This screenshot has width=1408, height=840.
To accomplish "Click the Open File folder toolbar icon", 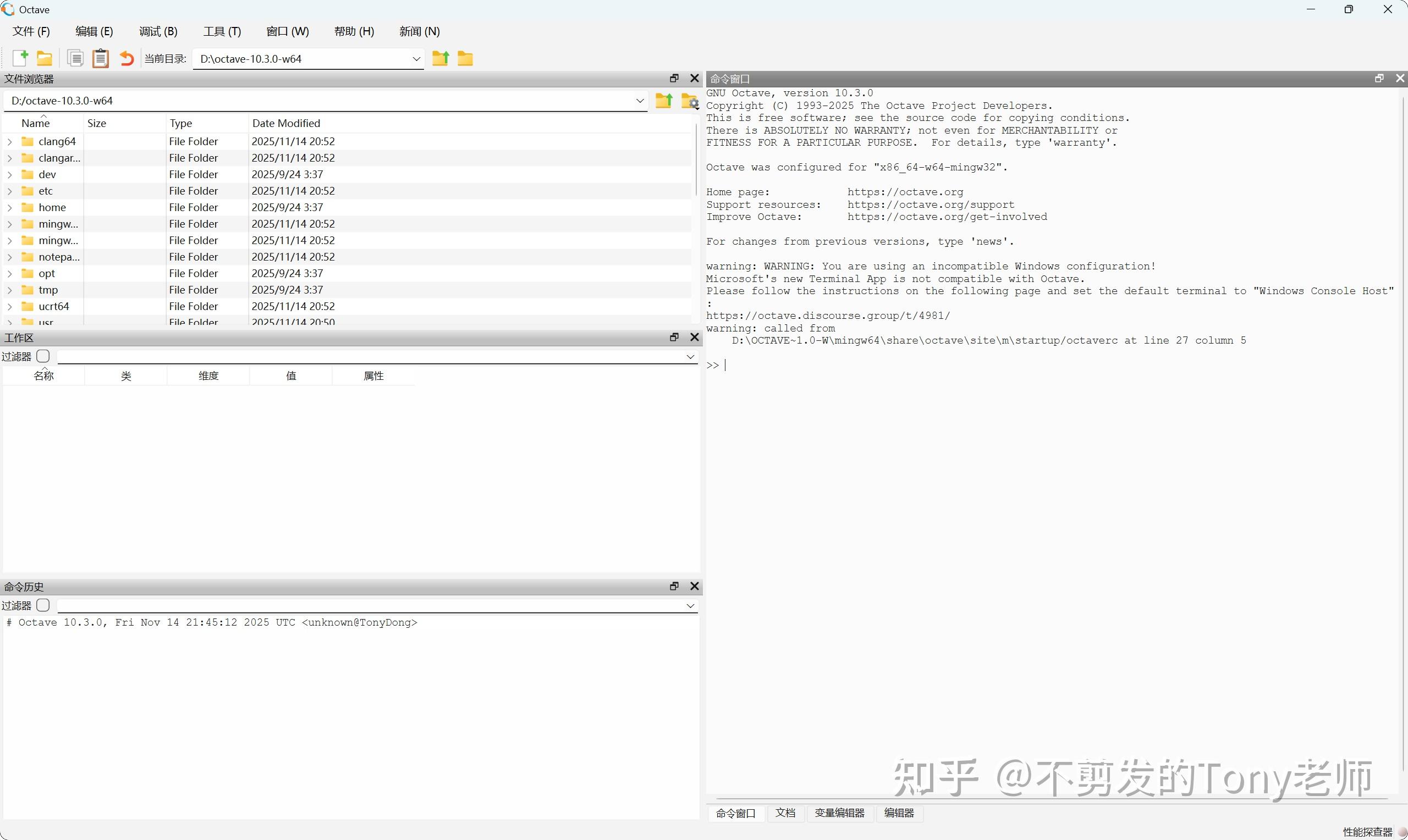I will [x=44, y=58].
